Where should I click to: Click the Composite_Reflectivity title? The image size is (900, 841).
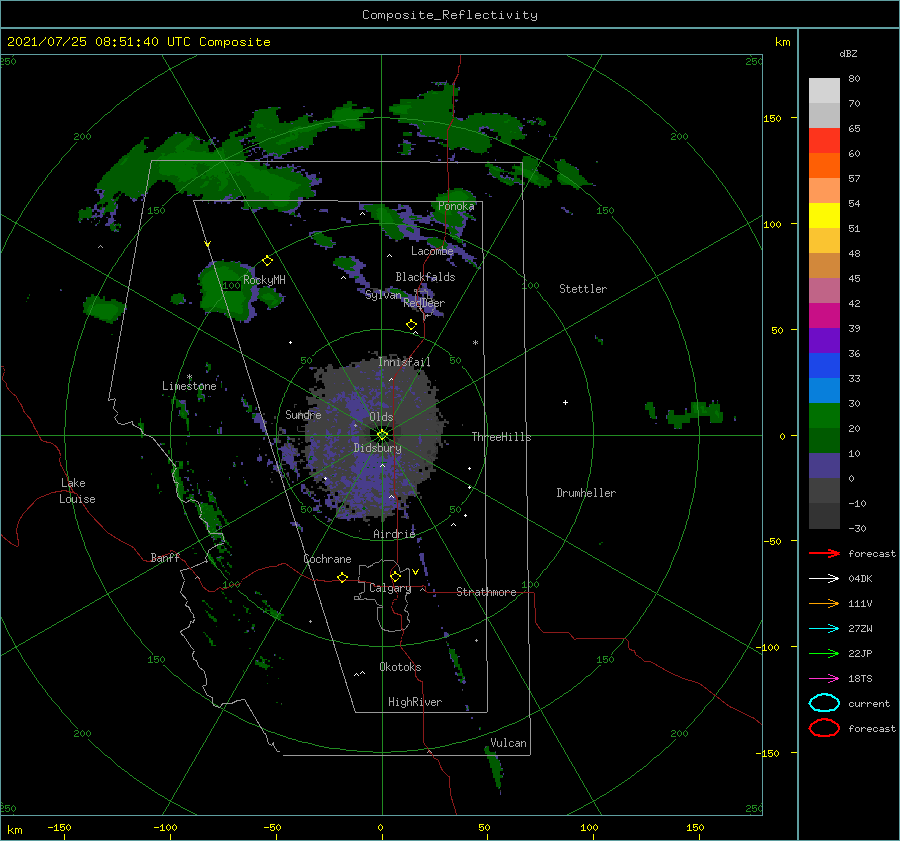[449, 15]
